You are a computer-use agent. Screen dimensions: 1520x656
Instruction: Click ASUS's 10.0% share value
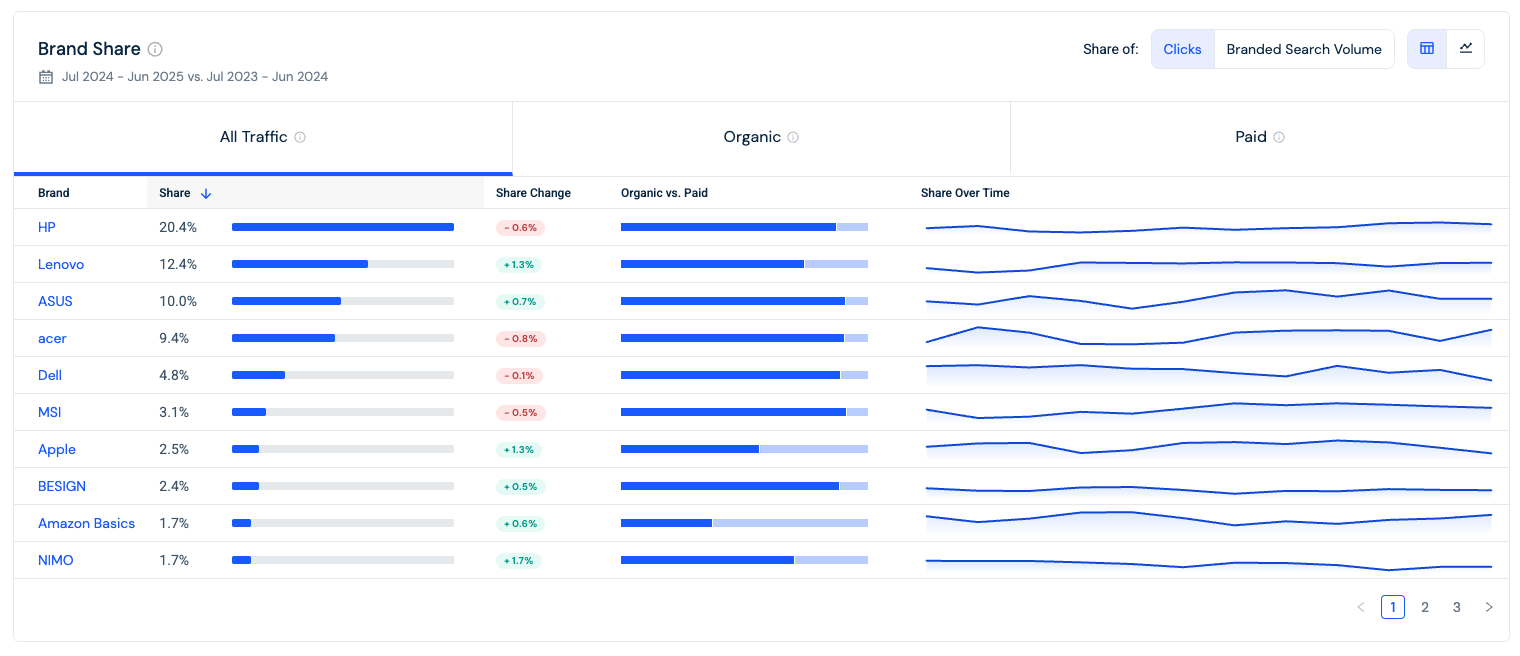click(178, 301)
